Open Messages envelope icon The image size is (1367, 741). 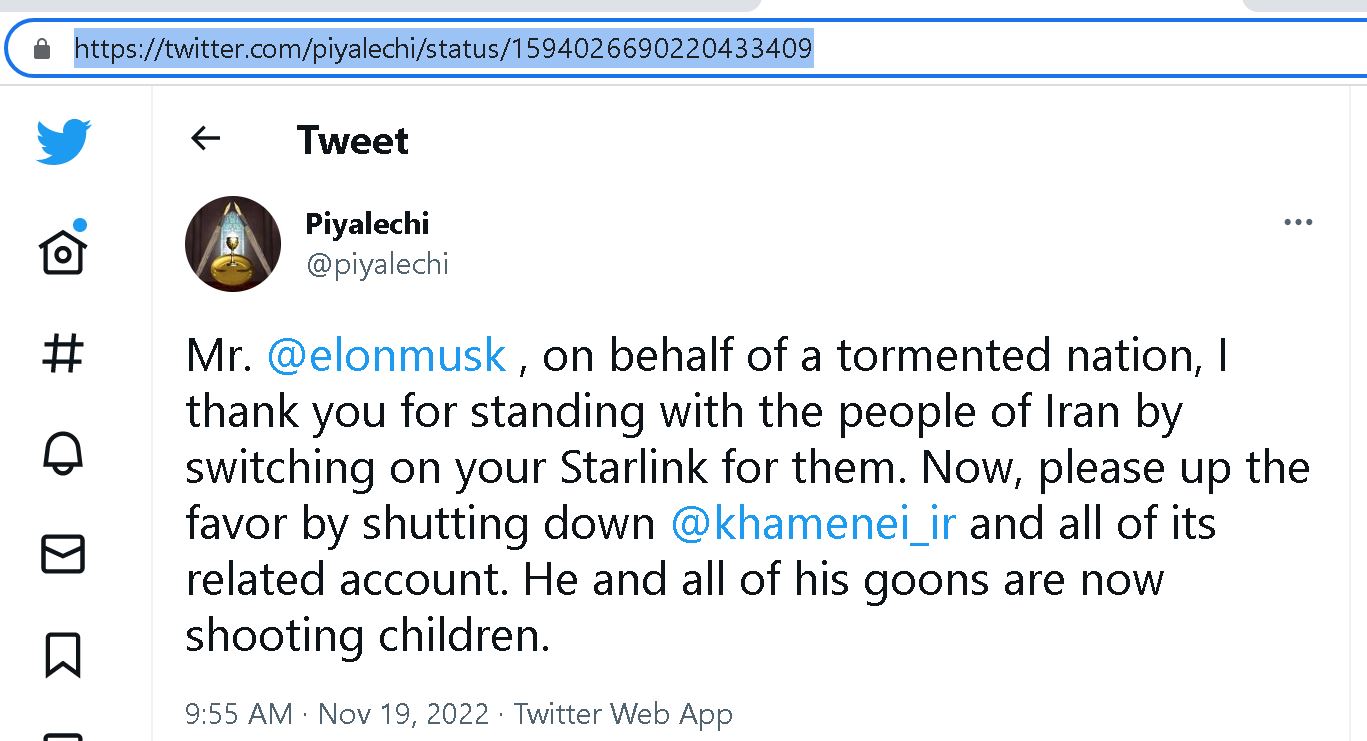[63, 554]
